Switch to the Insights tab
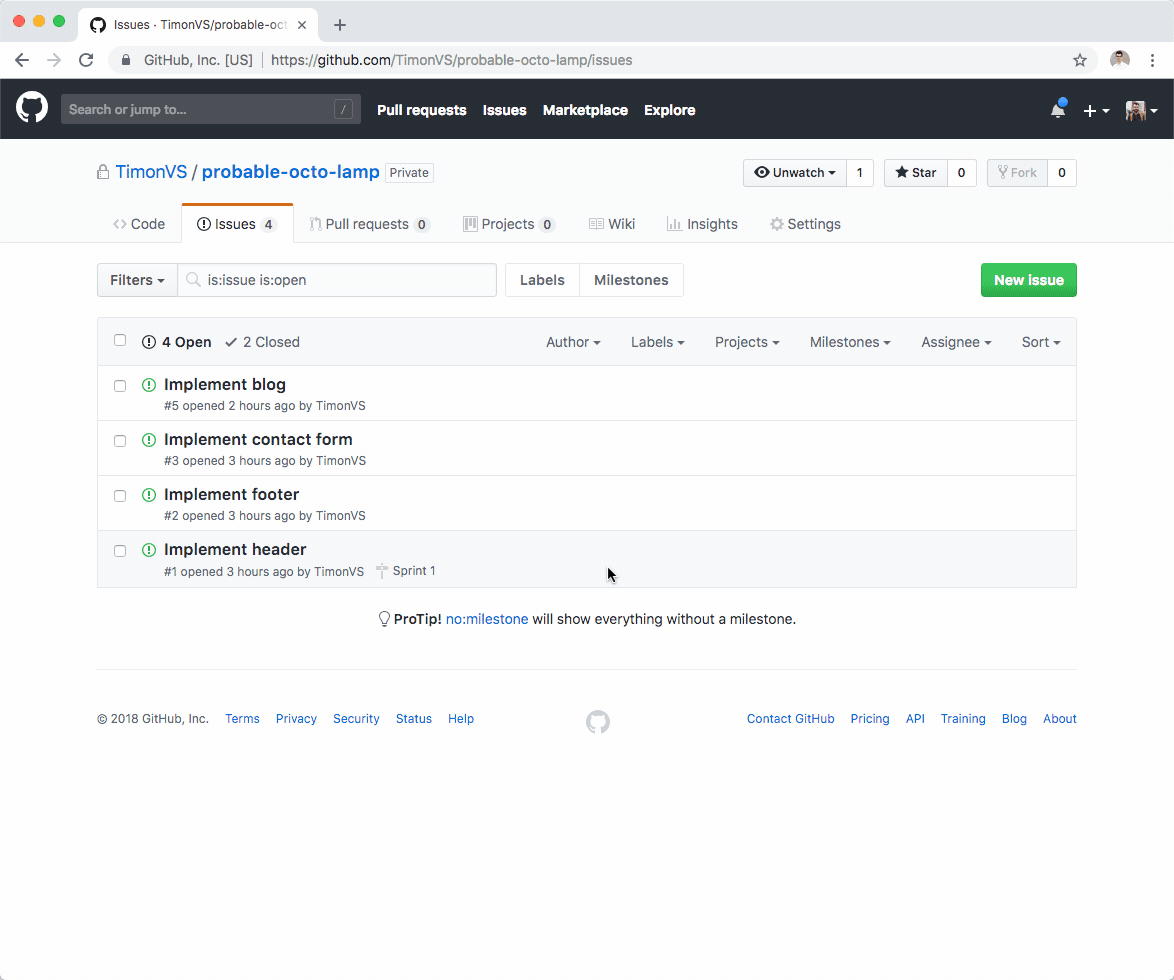The image size is (1174, 980). pos(702,224)
